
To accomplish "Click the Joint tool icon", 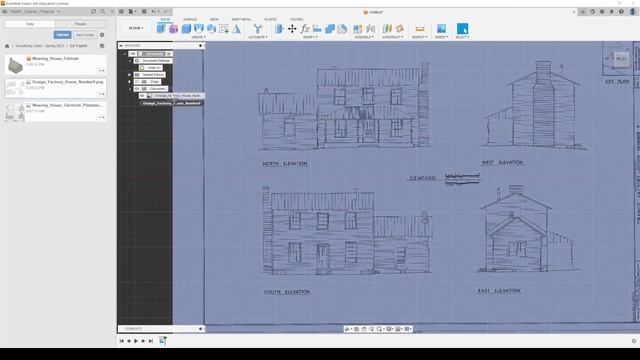I will (371, 29).
